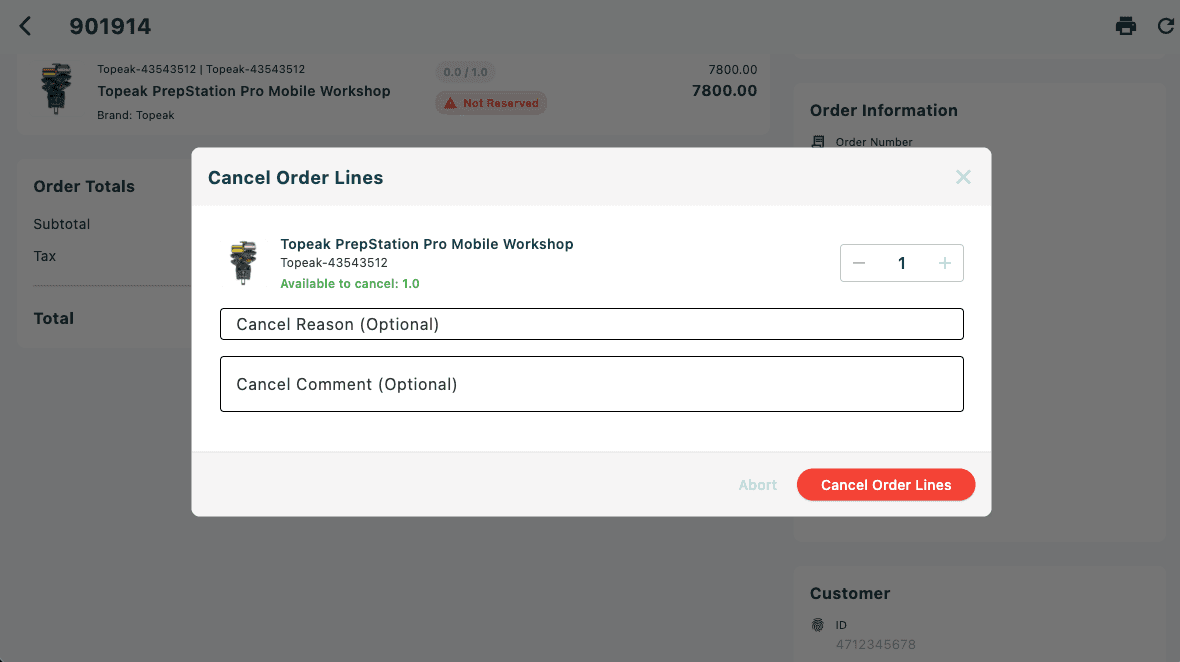The height and width of the screenshot is (662, 1180).
Task: Click the Order Information heading
Action: (x=883, y=111)
